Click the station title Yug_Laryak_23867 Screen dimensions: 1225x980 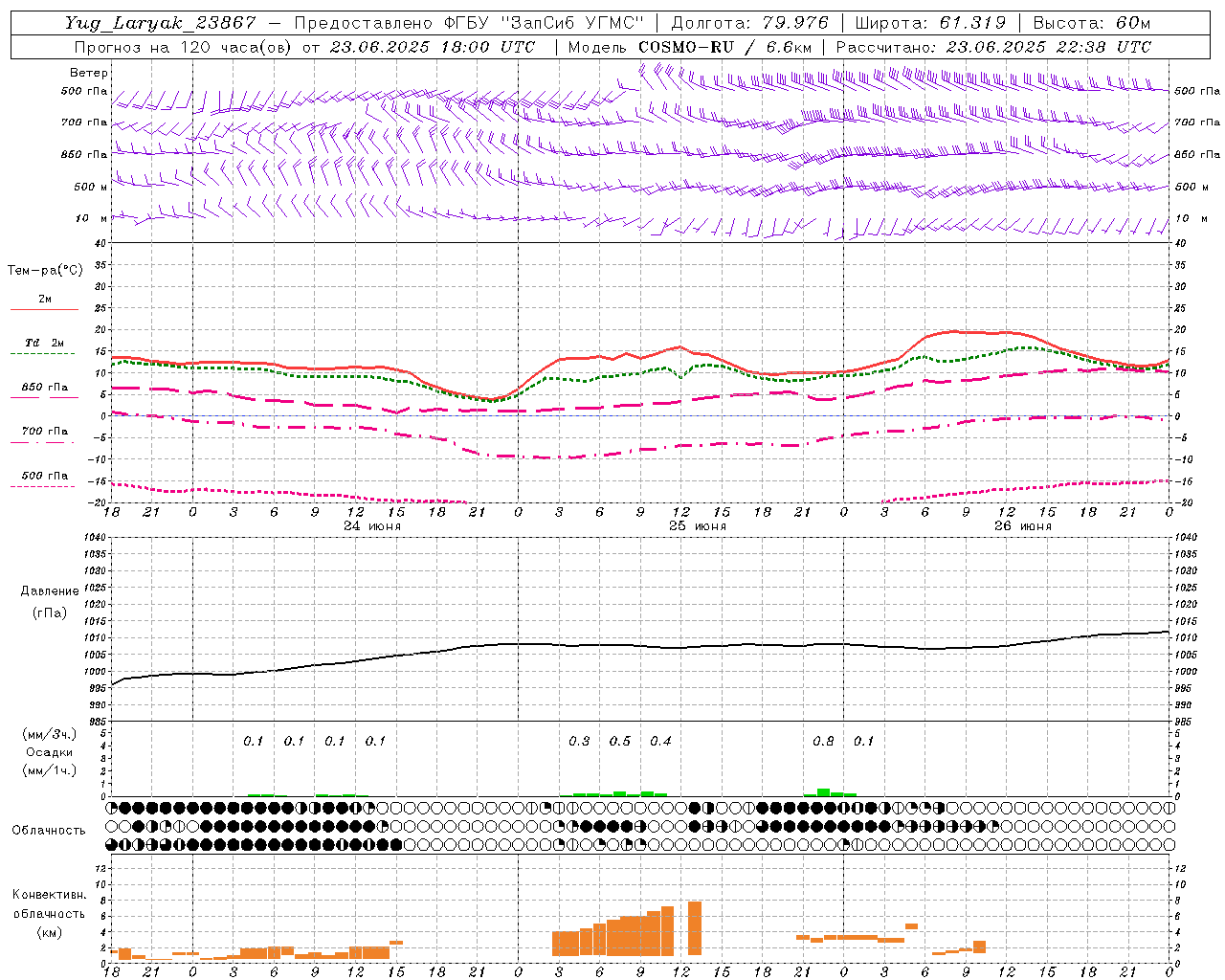click(x=161, y=23)
